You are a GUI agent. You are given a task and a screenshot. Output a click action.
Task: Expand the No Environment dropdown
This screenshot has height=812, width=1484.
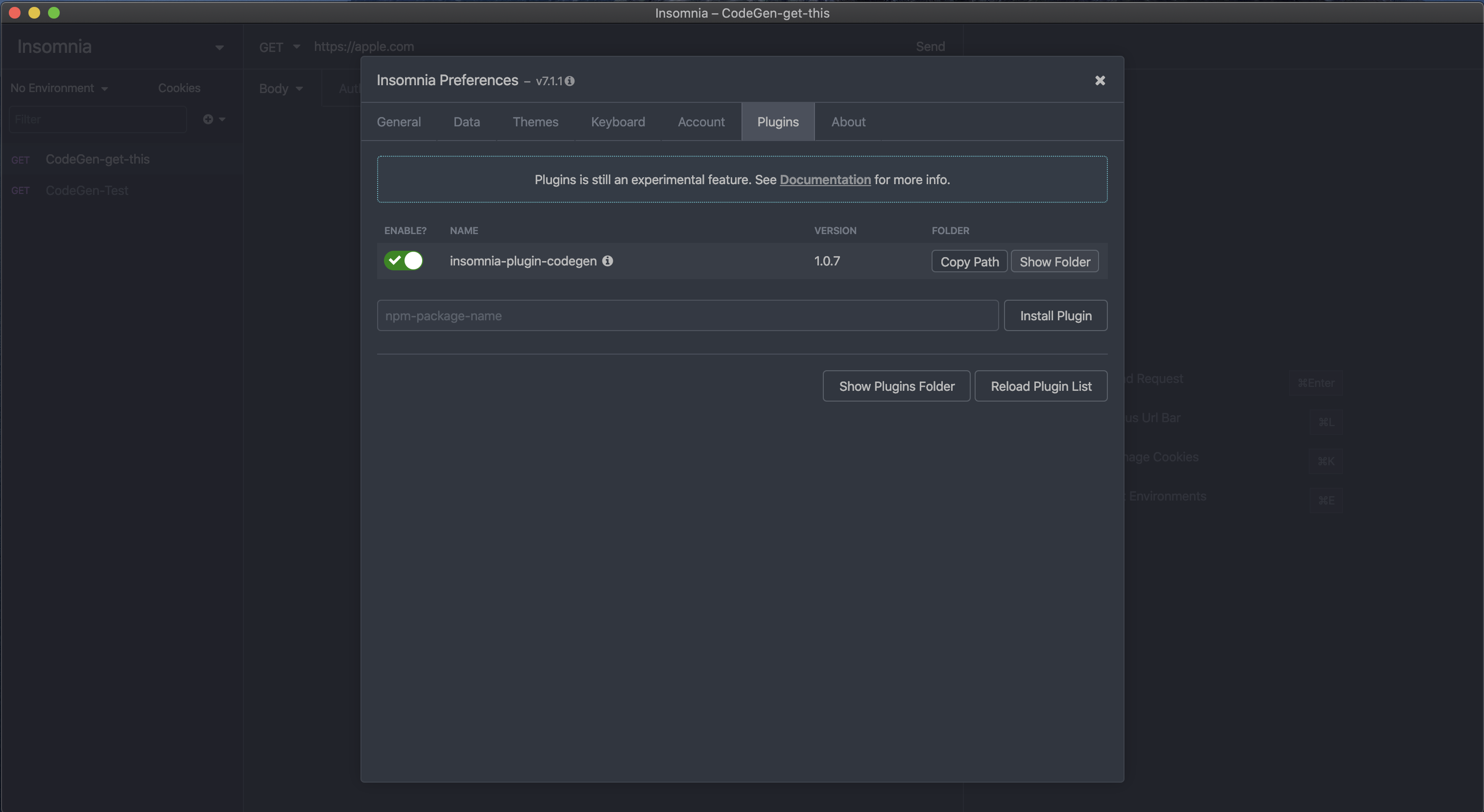[x=59, y=88]
